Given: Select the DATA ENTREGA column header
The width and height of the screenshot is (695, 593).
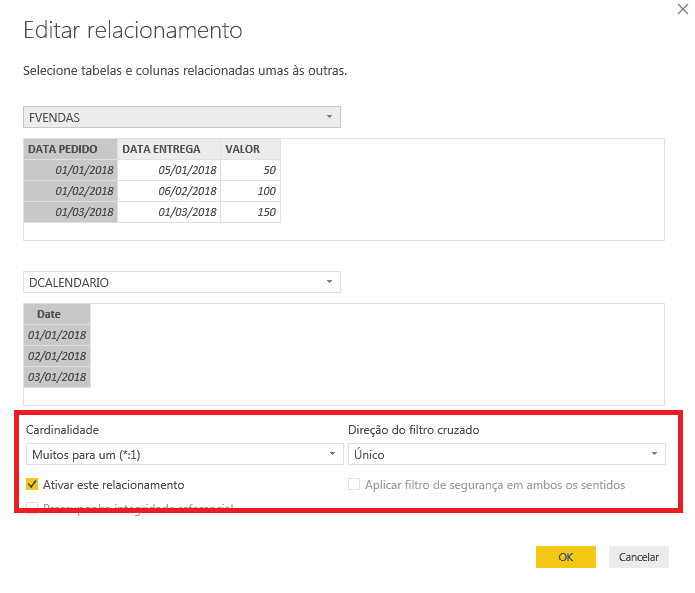Looking at the screenshot, I should point(169,149).
